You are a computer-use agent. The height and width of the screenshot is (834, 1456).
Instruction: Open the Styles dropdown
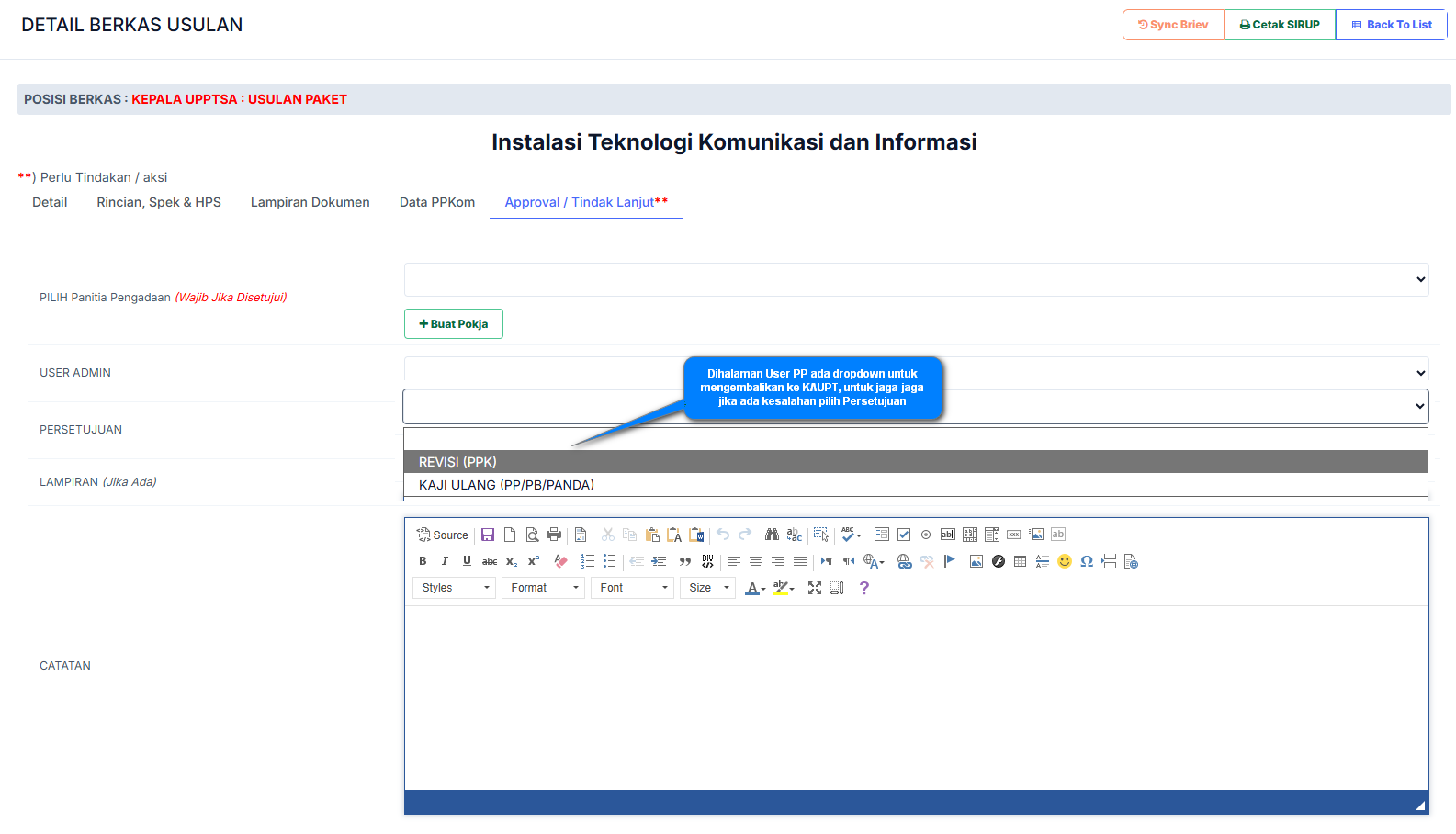(x=455, y=588)
